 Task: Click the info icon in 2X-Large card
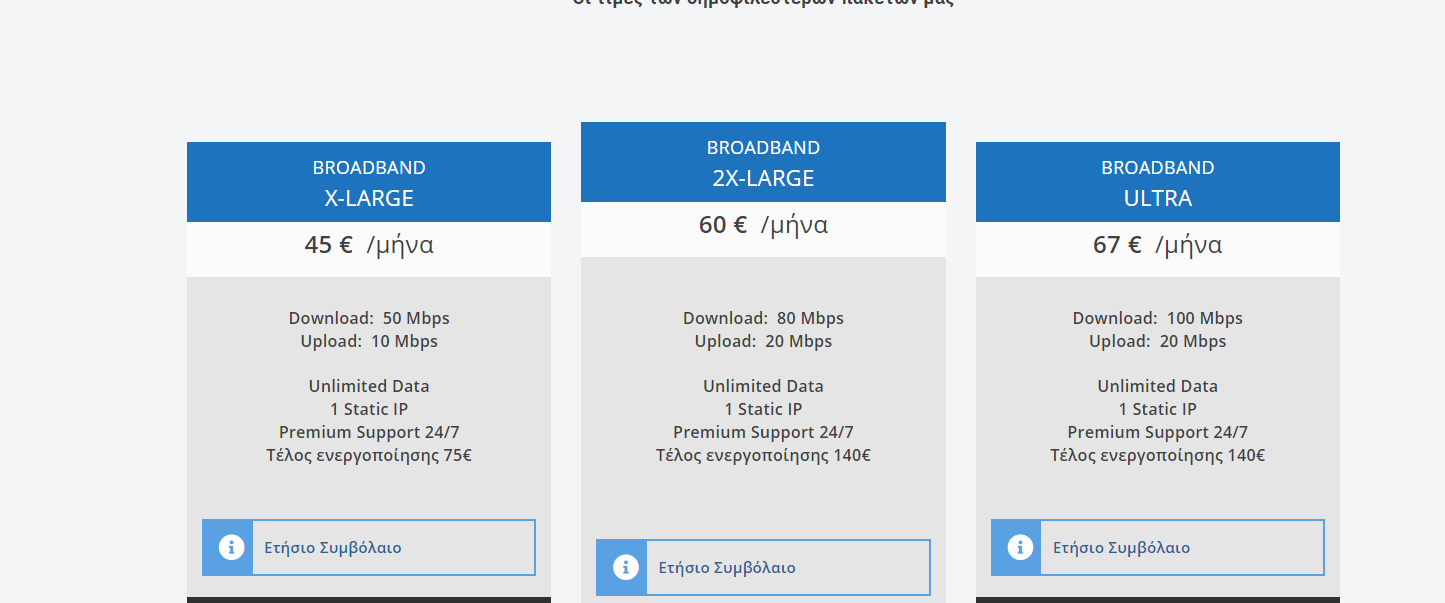coord(625,567)
